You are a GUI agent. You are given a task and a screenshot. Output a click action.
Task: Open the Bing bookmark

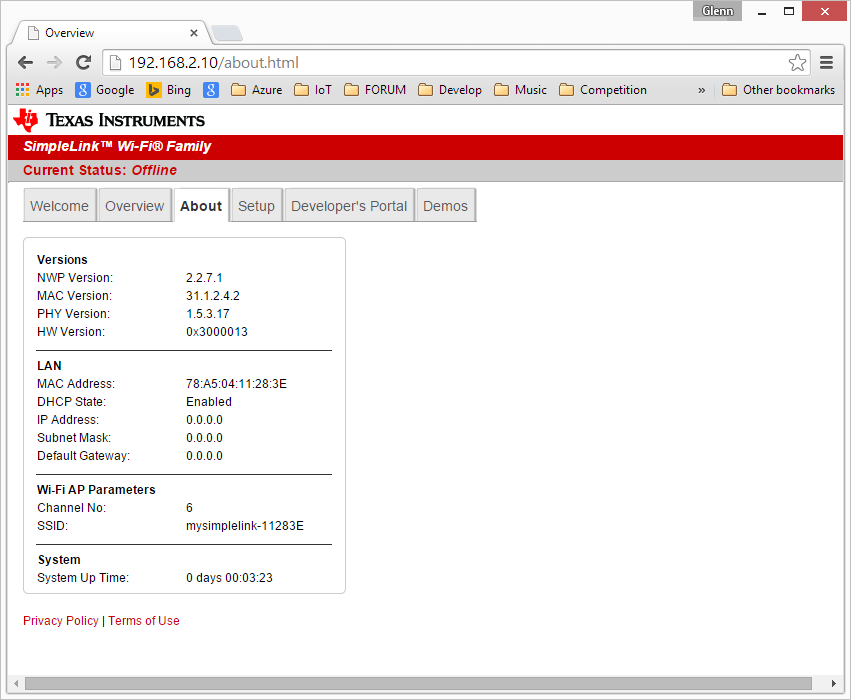point(169,90)
